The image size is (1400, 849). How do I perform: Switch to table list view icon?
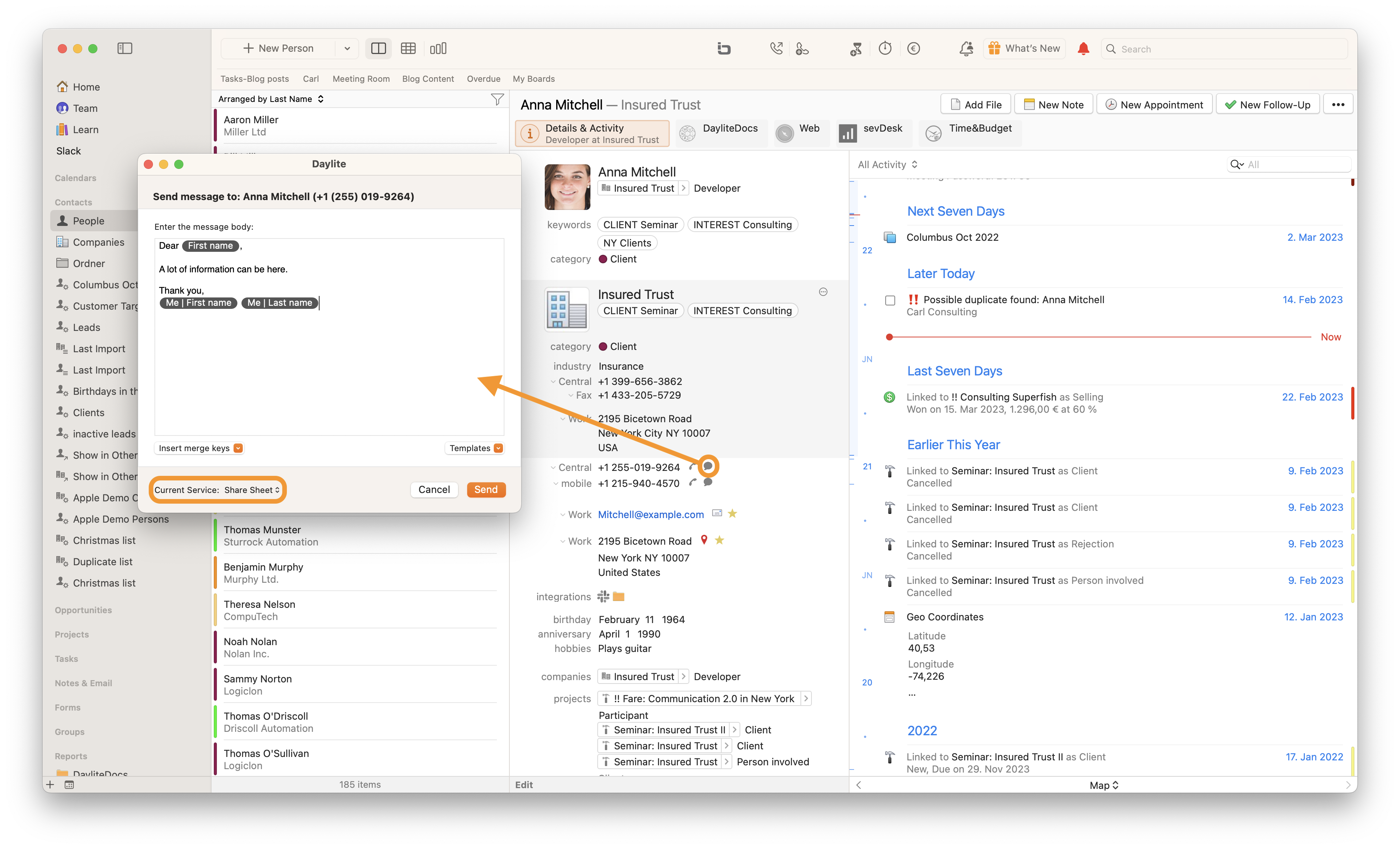408,48
